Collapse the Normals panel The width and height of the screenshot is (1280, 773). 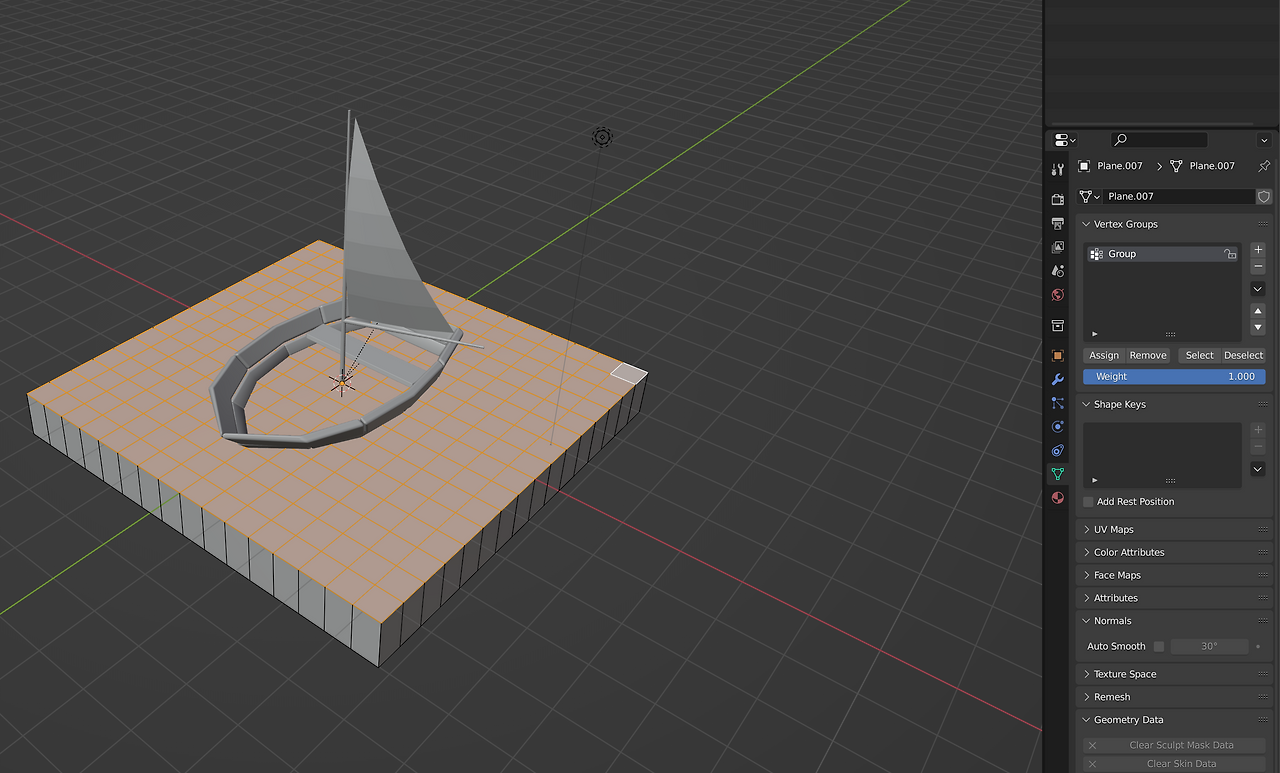click(1087, 621)
